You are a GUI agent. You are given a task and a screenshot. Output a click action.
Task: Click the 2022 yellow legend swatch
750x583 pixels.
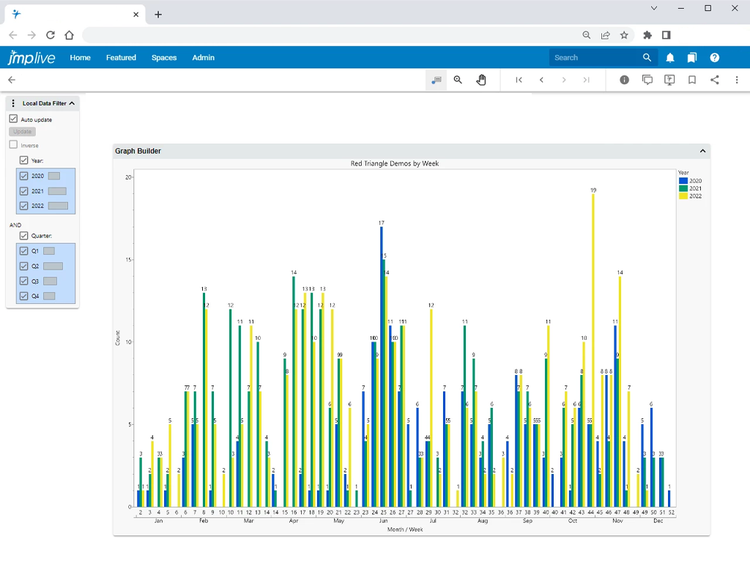point(682,196)
